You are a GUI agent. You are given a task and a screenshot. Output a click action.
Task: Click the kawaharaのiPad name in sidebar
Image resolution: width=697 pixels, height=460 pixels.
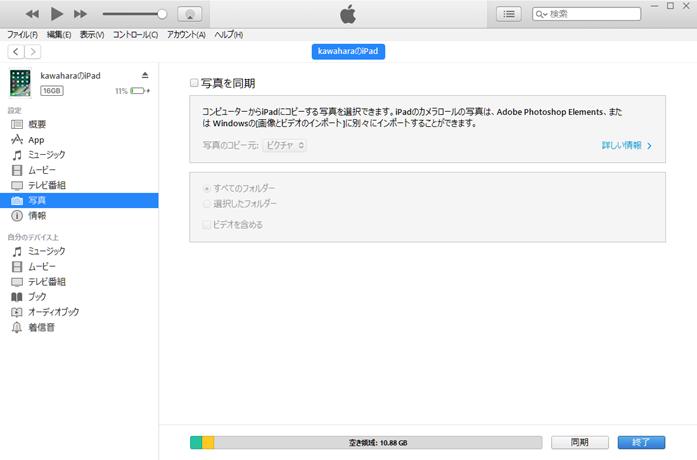(x=70, y=76)
